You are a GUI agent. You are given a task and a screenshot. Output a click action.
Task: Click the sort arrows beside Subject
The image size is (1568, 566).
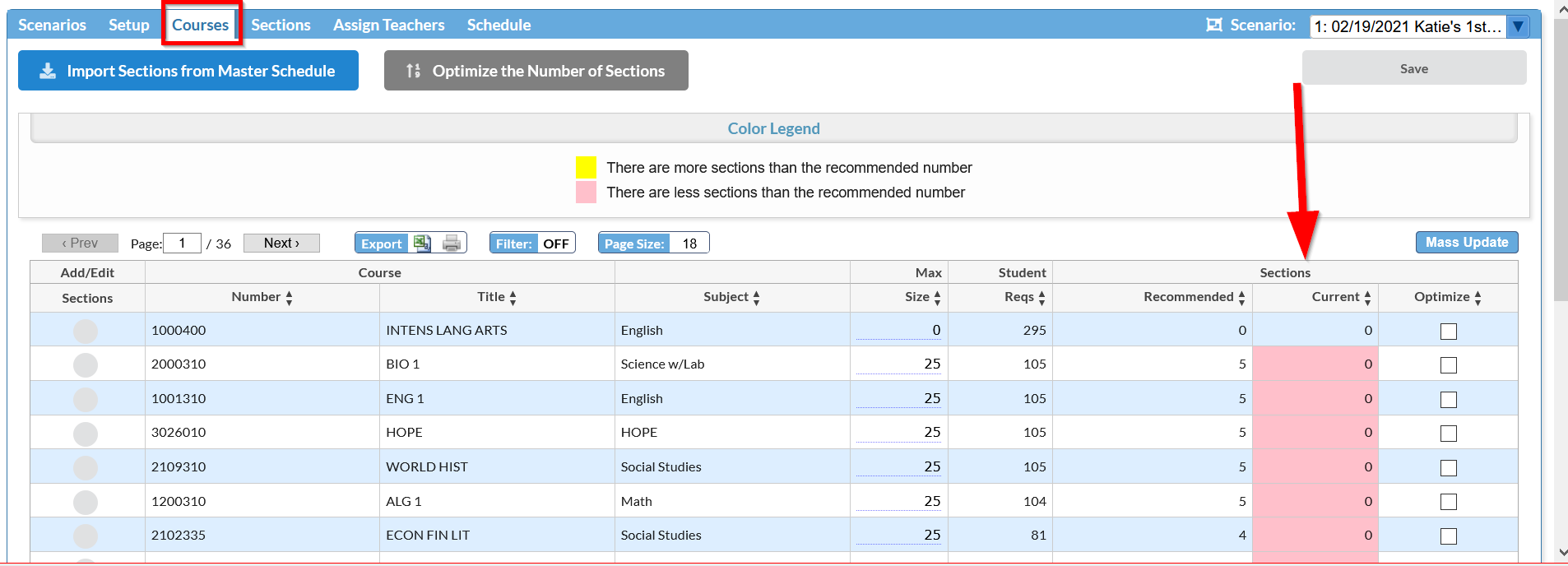point(756,298)
